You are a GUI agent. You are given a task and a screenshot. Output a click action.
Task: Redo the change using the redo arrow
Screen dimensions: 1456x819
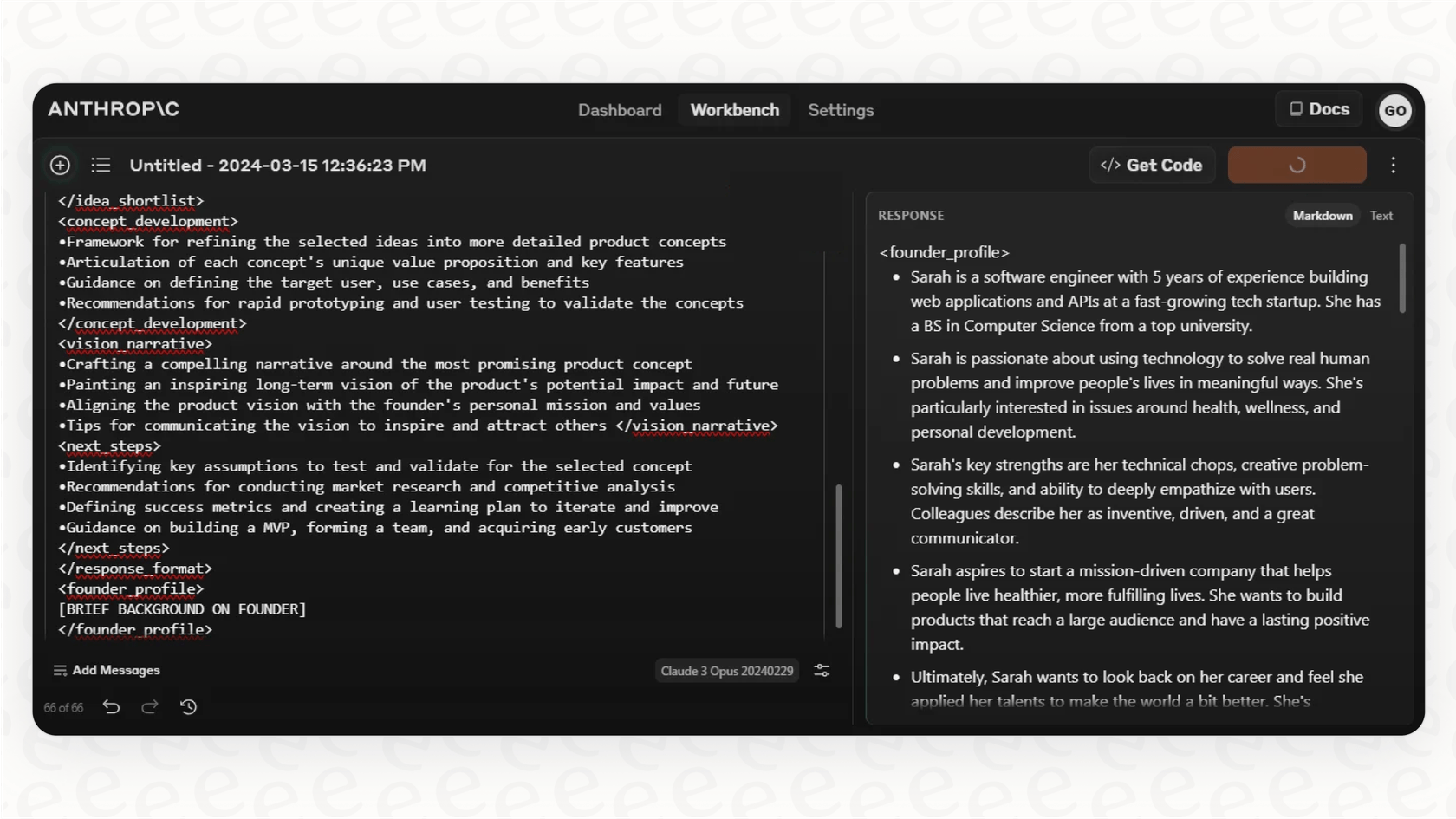(149, 707)
